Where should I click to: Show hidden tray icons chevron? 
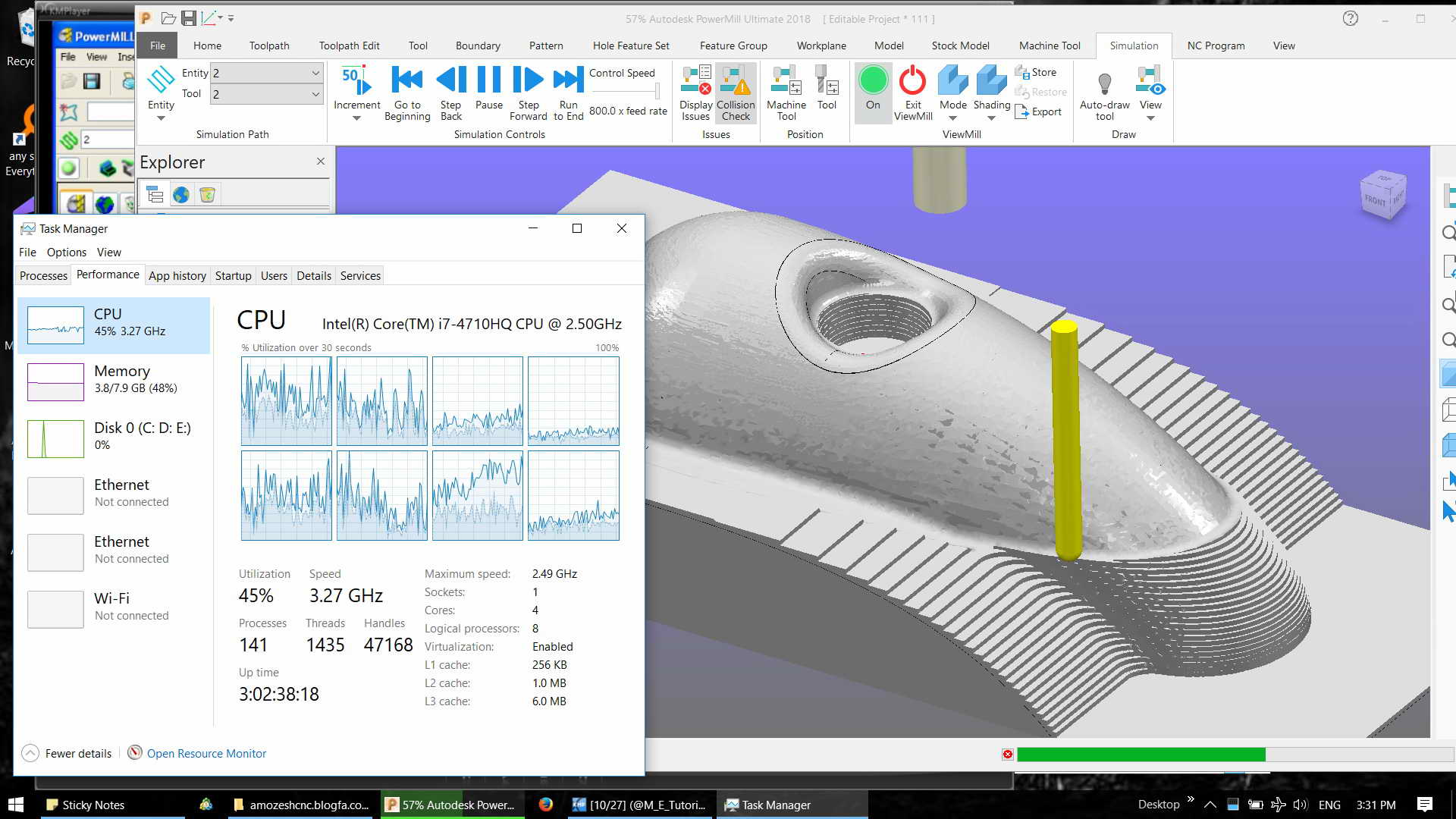(x=1210, y=805)
